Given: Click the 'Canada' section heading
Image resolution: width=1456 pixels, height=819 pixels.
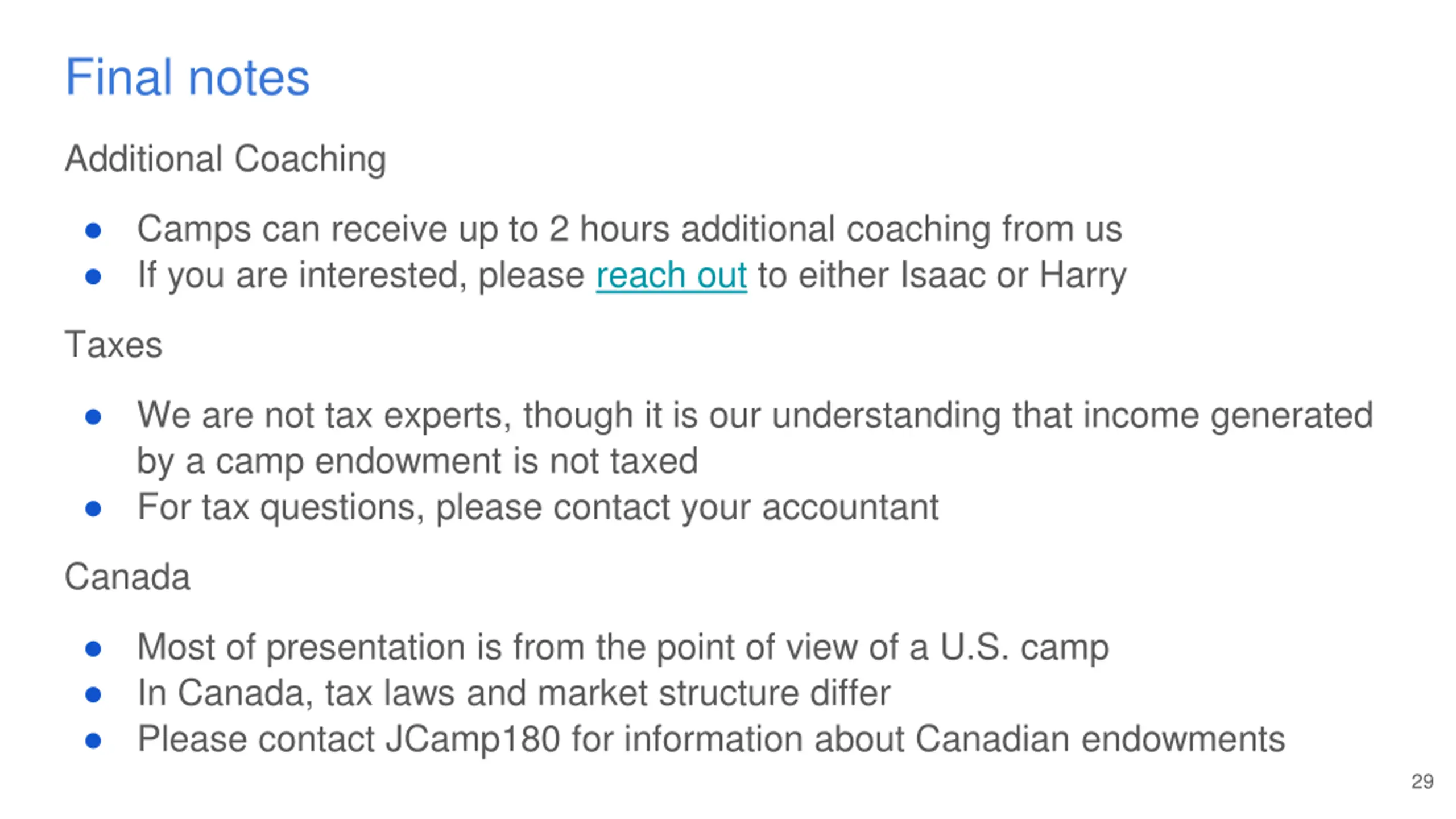Looking at the screenshot, I should [x=127, y=577].
